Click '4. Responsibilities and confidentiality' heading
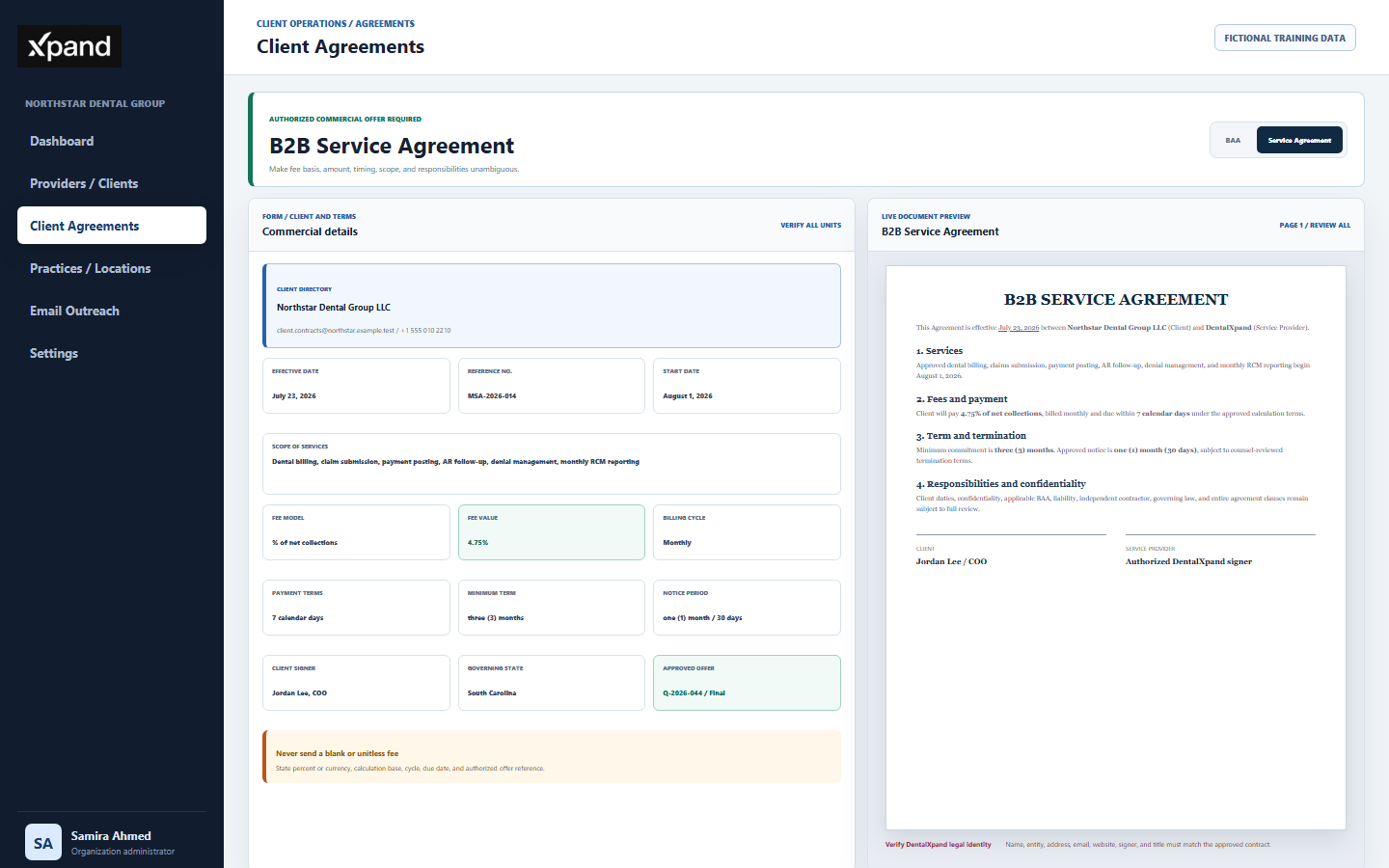 click(x=1001, y=484)
